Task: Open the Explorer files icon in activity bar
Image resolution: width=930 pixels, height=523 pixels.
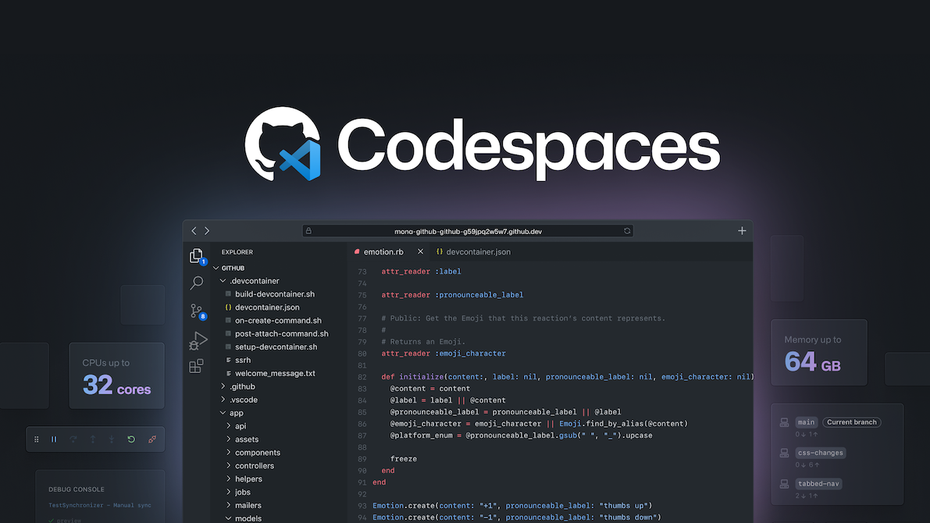Action: [x=197, y=256]
